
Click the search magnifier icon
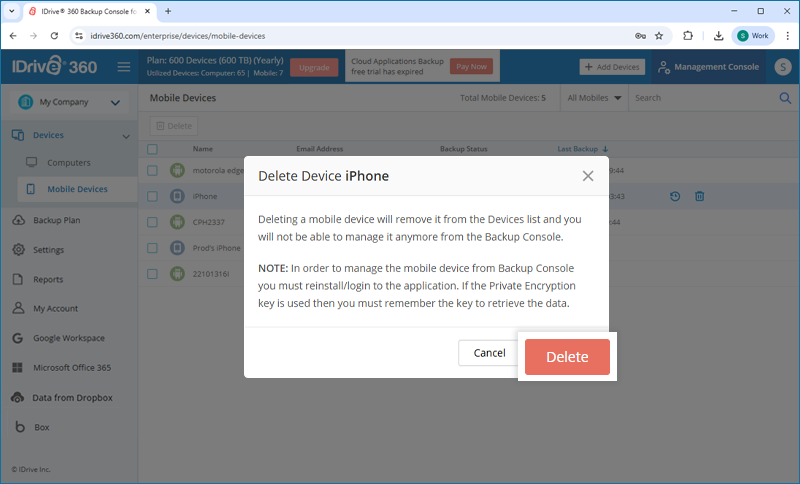pyautogui.click(x=785, y=98)
